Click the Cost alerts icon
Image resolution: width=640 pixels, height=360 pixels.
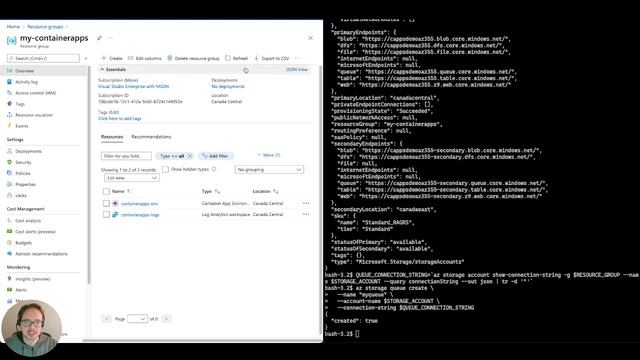9,231
